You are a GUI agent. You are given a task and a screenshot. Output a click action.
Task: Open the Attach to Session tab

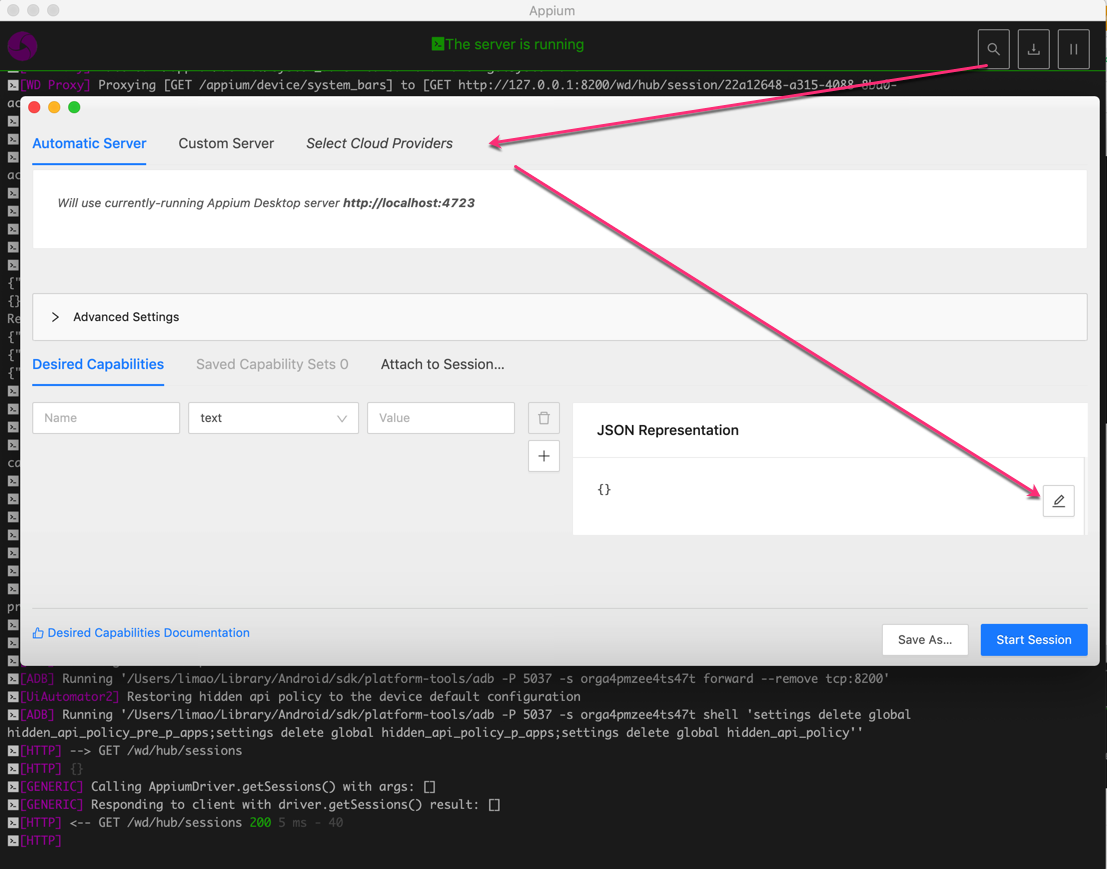pos(442,364)
